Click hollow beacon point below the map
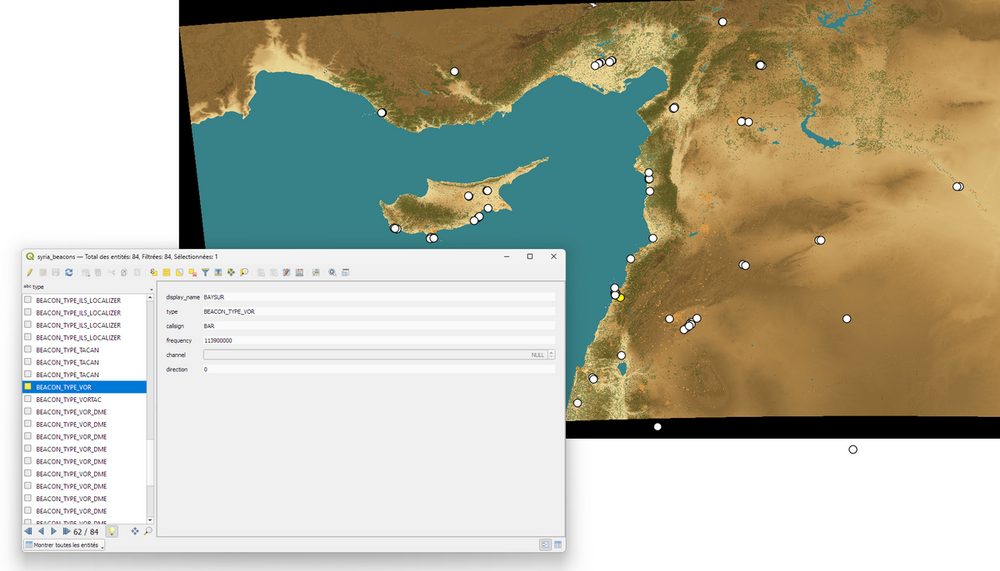Screen dimensions: 1000x571 [853, 450]
